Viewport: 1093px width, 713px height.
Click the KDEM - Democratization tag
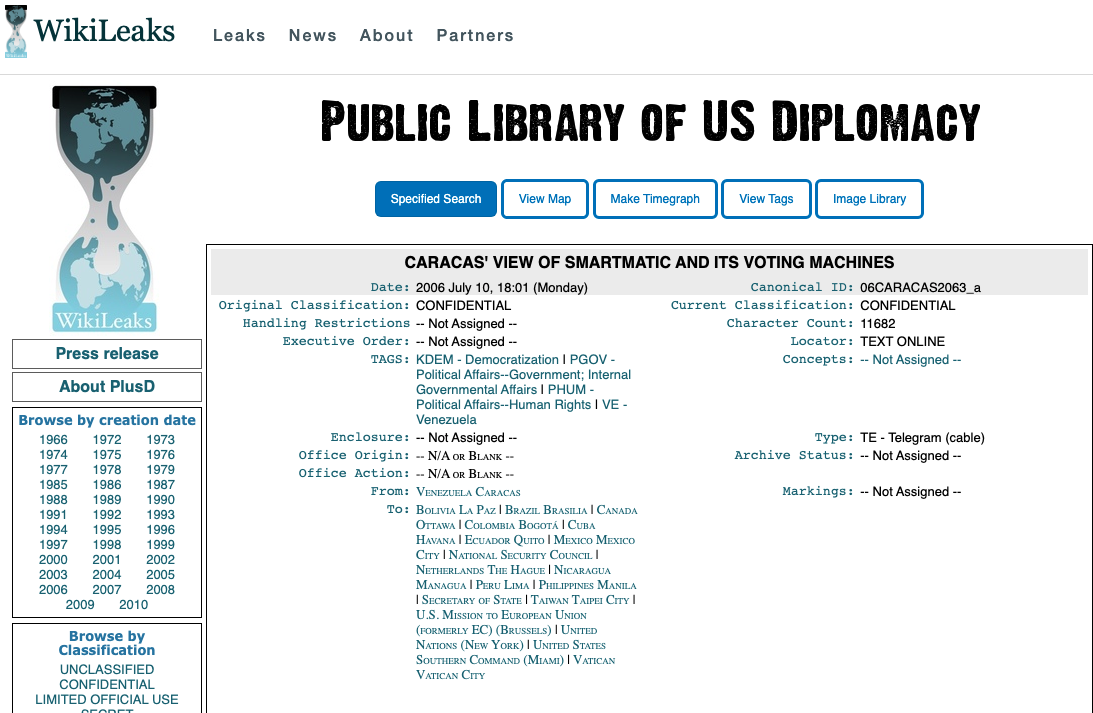[487, 360]
